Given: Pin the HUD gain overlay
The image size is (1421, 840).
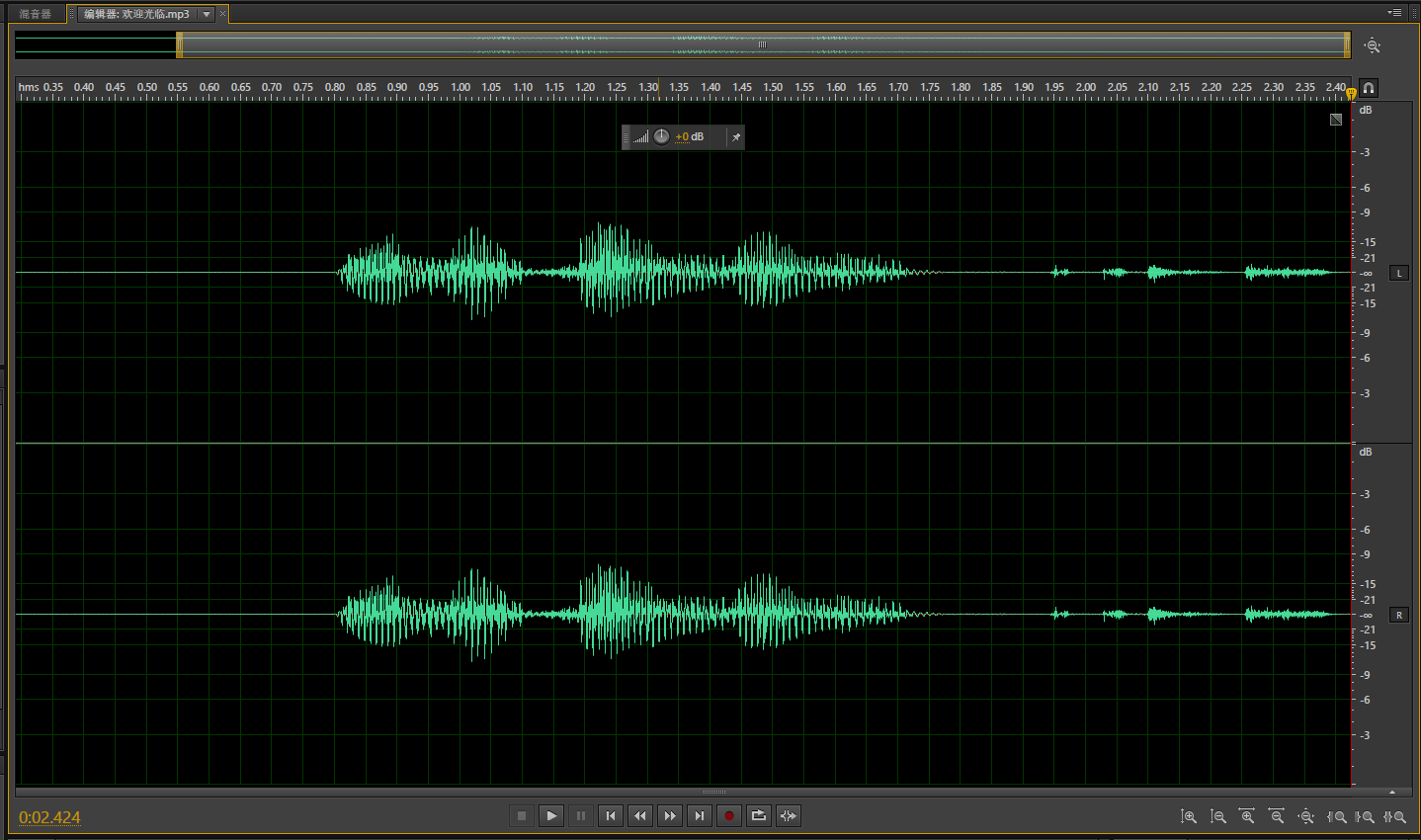Looking at the screenshot, I should pyautogui.click(x=735, y=137).
